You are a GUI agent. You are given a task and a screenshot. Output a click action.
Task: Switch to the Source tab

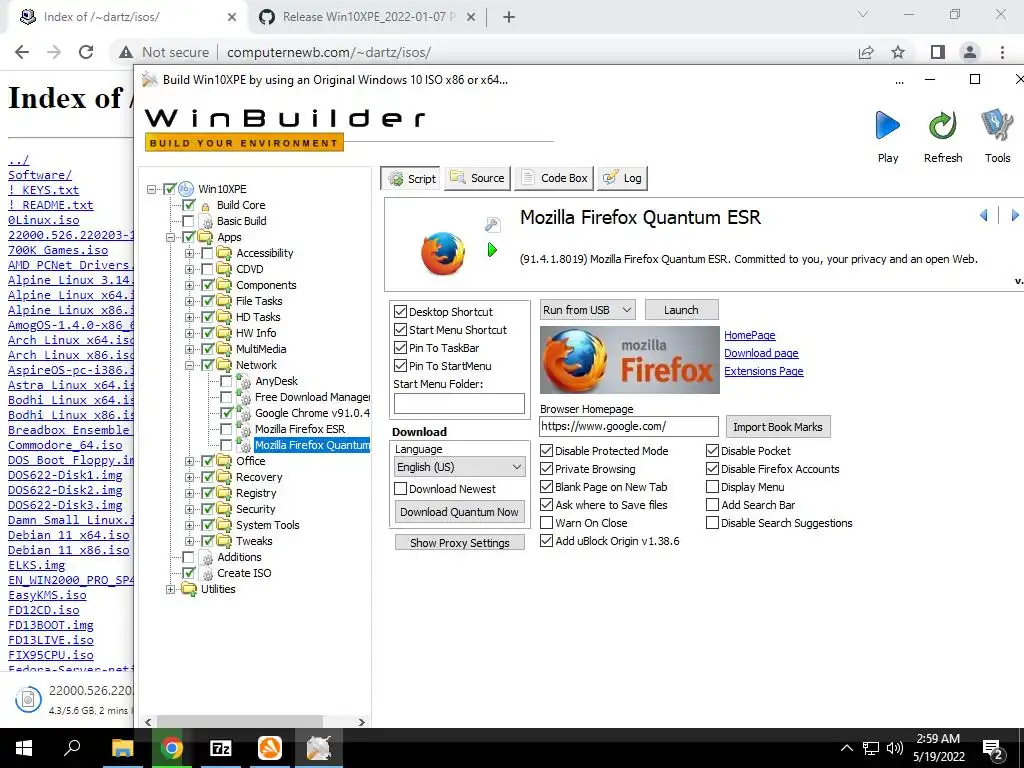point(477,178)
